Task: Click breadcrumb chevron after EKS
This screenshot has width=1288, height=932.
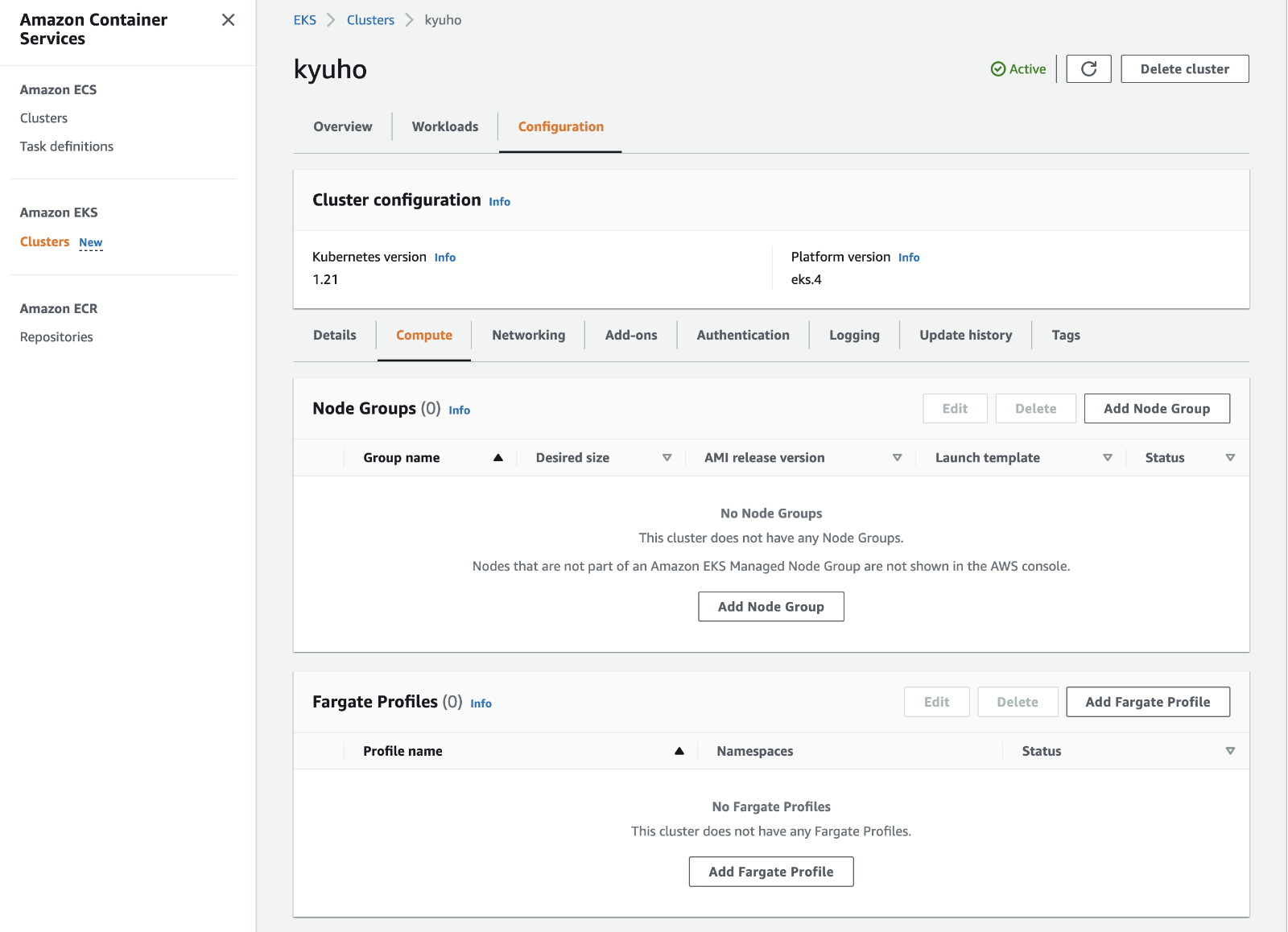Action: pyautogui.click(x=331, y=20)
